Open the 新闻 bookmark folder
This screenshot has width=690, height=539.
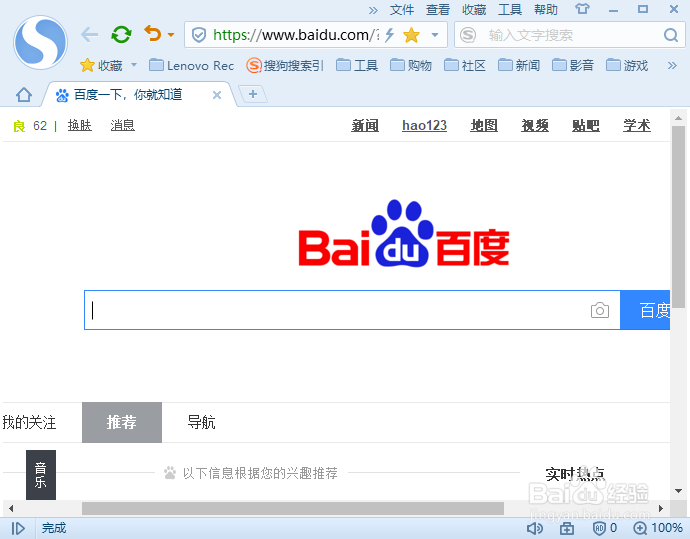point(519,66)
